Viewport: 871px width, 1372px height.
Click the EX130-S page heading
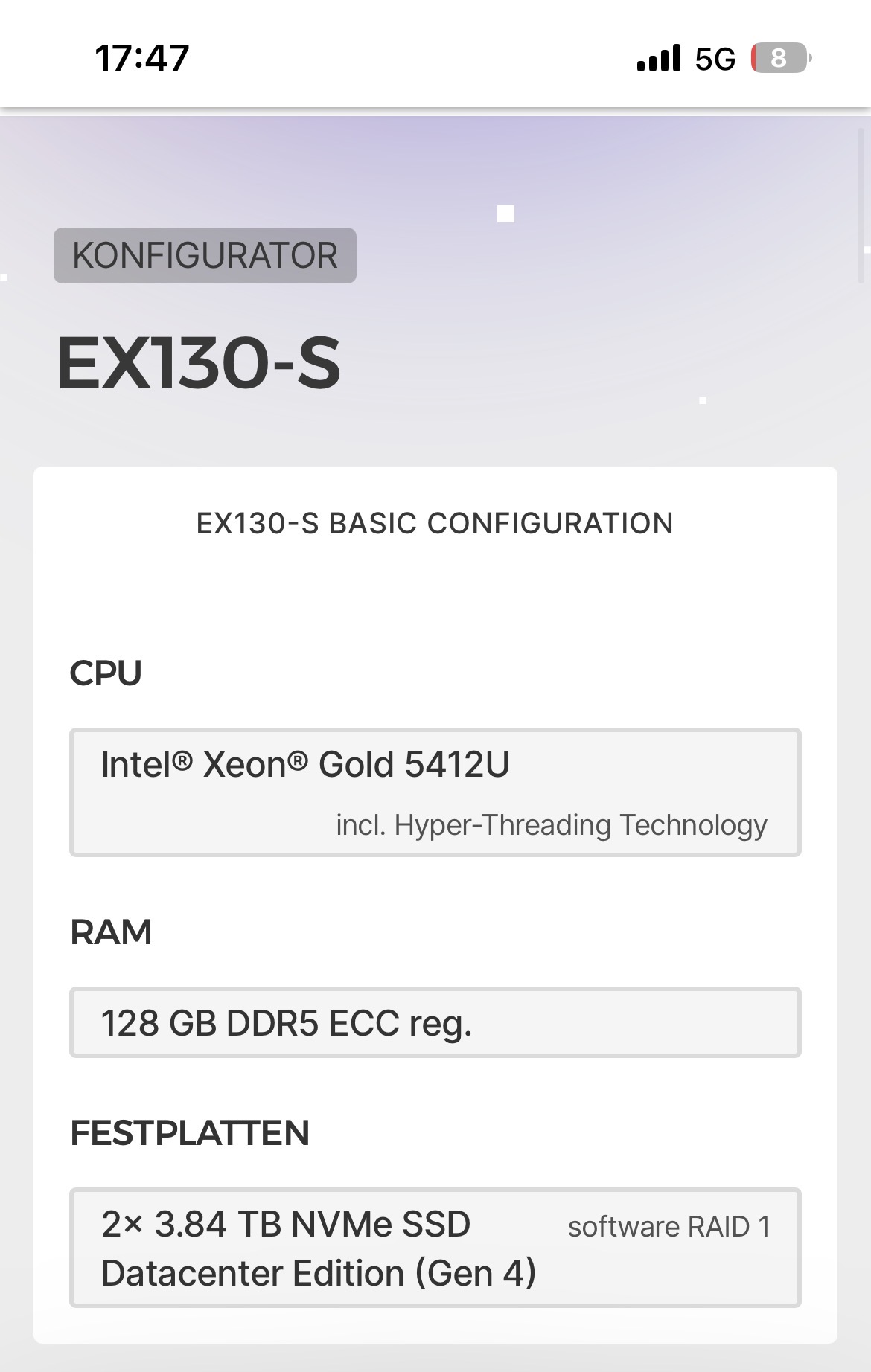tap(199, 363)
